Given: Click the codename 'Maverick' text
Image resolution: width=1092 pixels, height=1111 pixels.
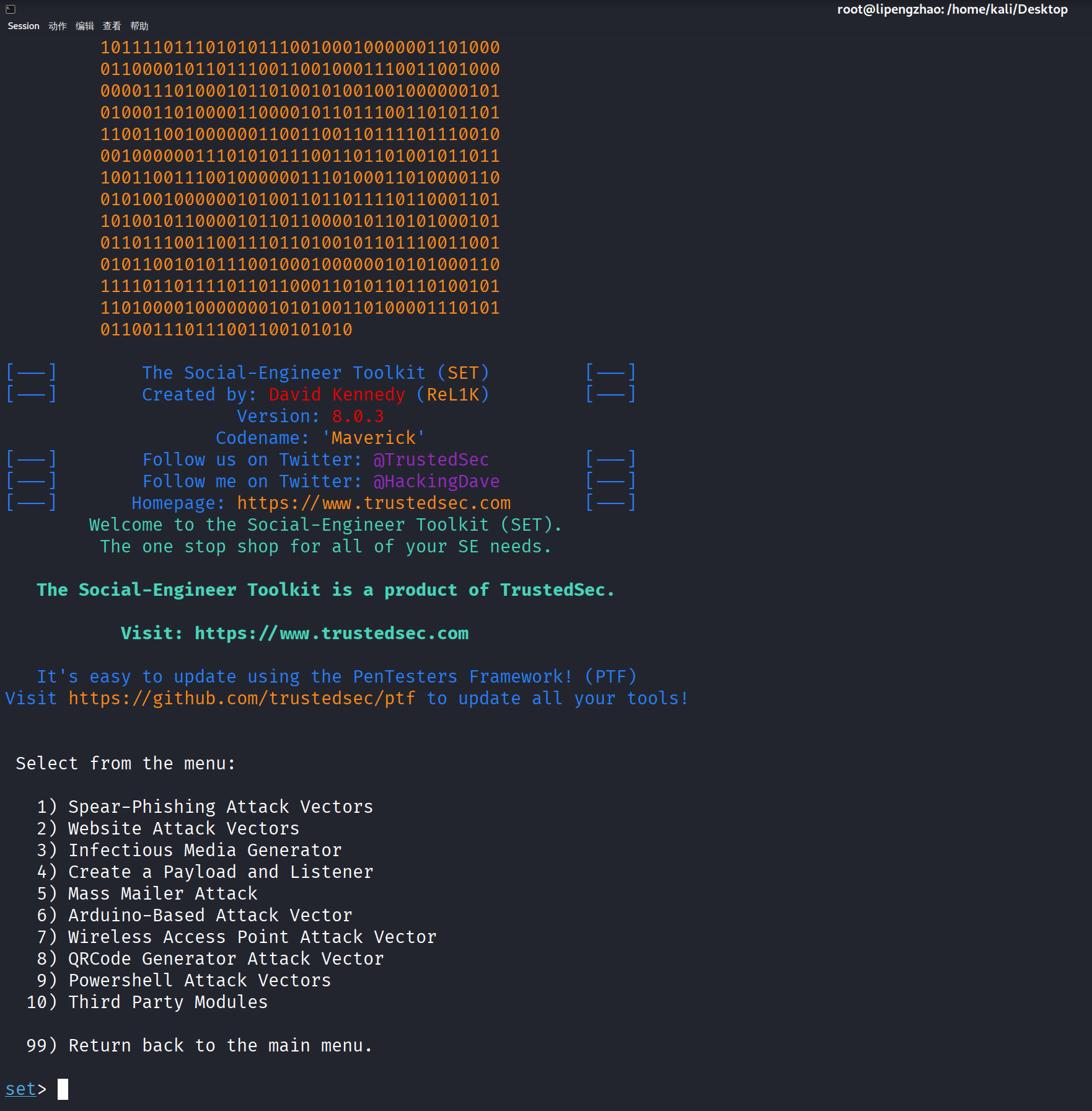Looking at the screenshot, I should (x=374, y=438).
